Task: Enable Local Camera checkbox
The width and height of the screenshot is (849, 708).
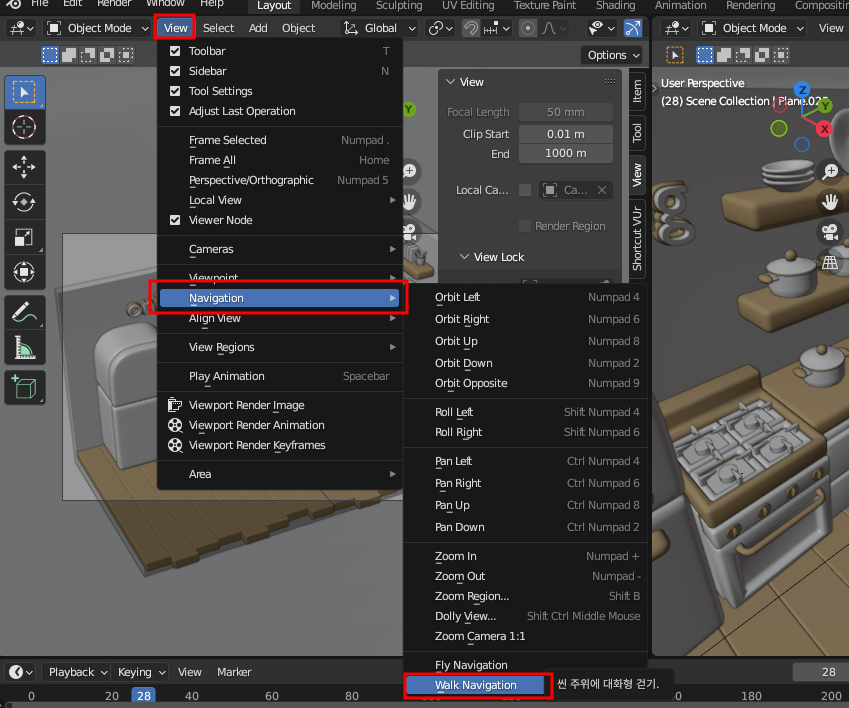Action: click(x=525, y=190)
